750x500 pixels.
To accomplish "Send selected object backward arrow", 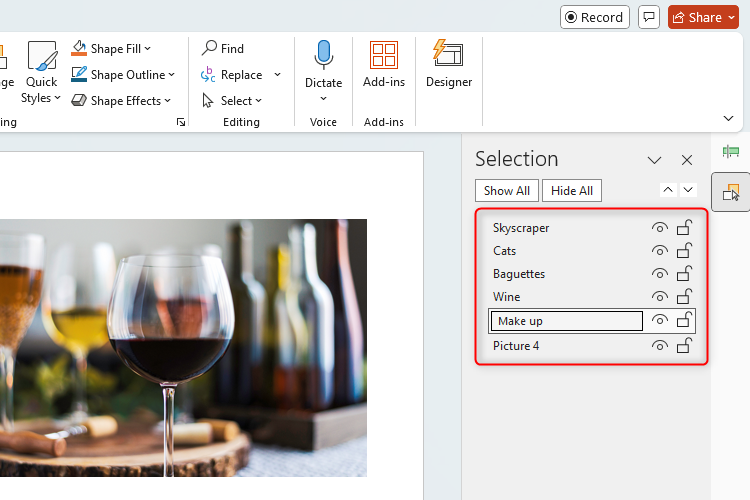I will [688, 190].
